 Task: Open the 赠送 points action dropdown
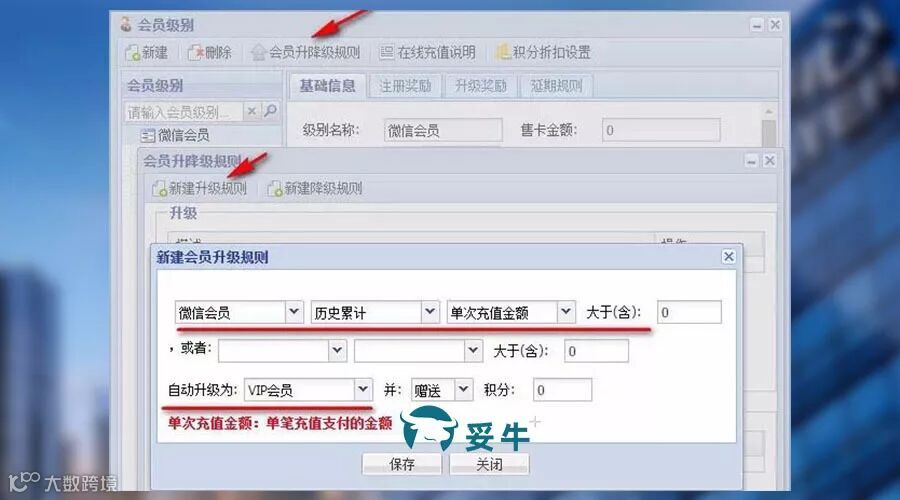pyautogui.click(x=464, y=390)
